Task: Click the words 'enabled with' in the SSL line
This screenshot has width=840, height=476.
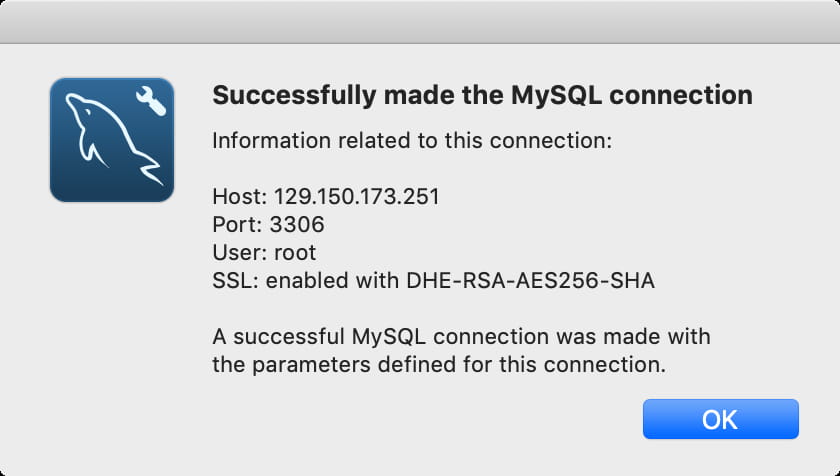Action: [332, 281]
